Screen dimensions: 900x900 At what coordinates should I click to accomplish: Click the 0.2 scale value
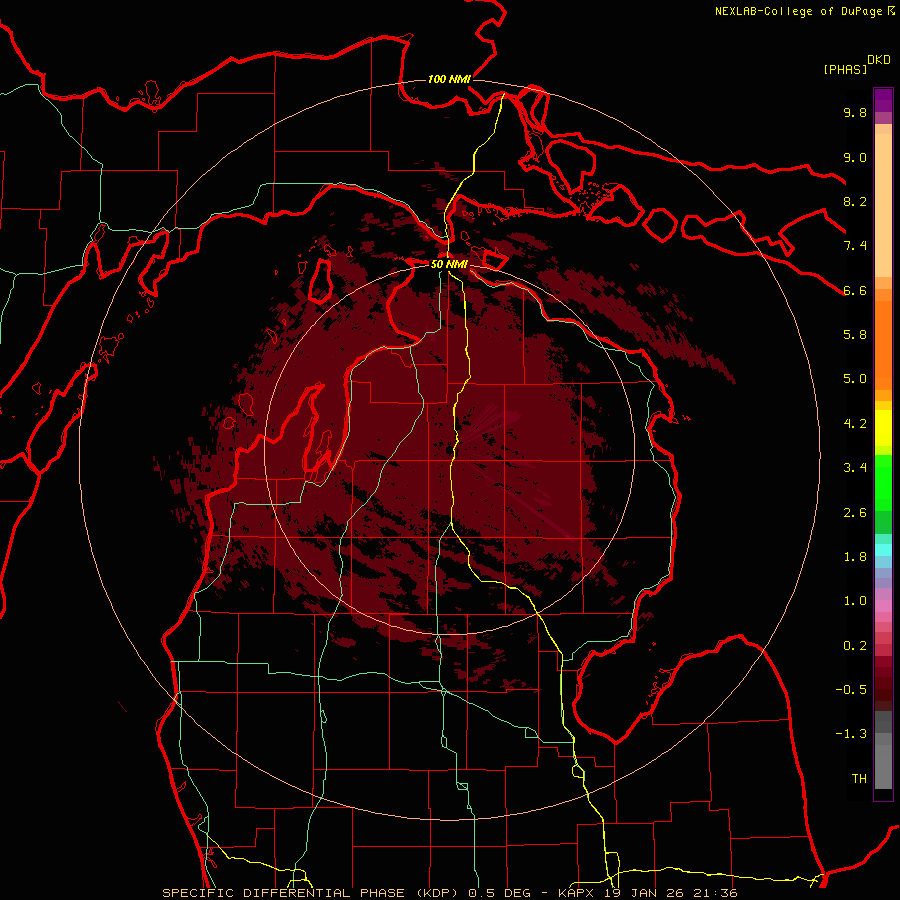click(x=855, y=646)
